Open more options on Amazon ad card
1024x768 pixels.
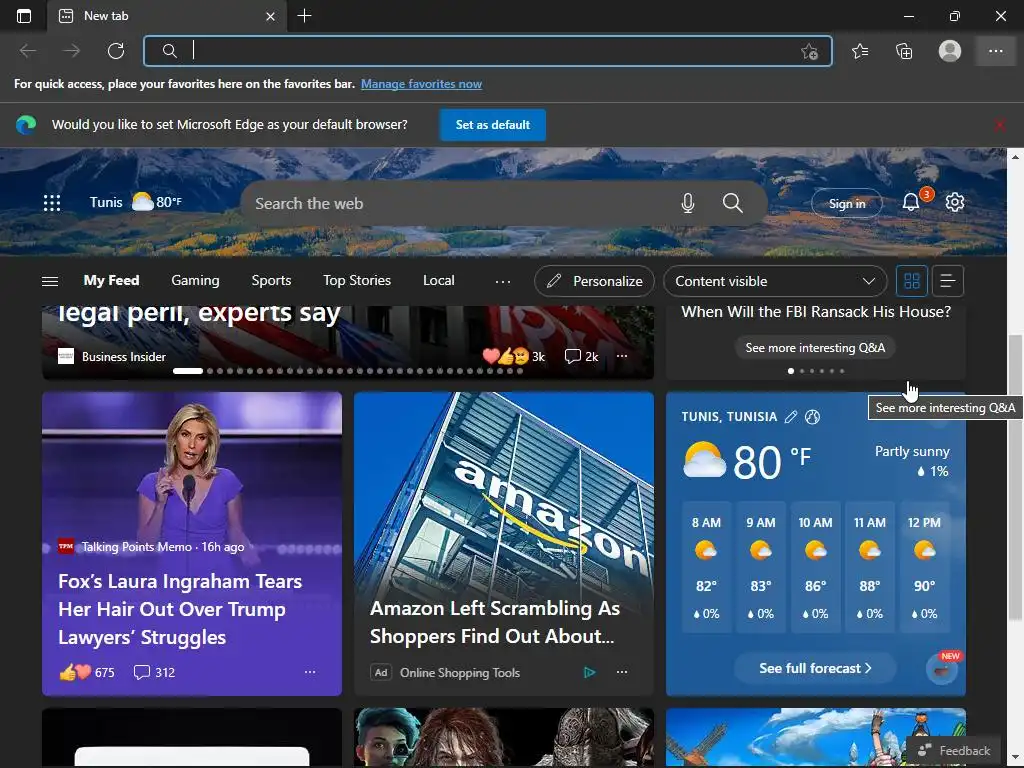click(x=622, y=672)
